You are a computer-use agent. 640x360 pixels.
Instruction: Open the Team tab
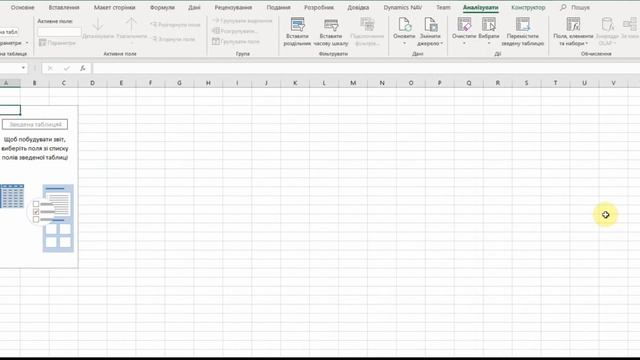click(x=443, y=7)
